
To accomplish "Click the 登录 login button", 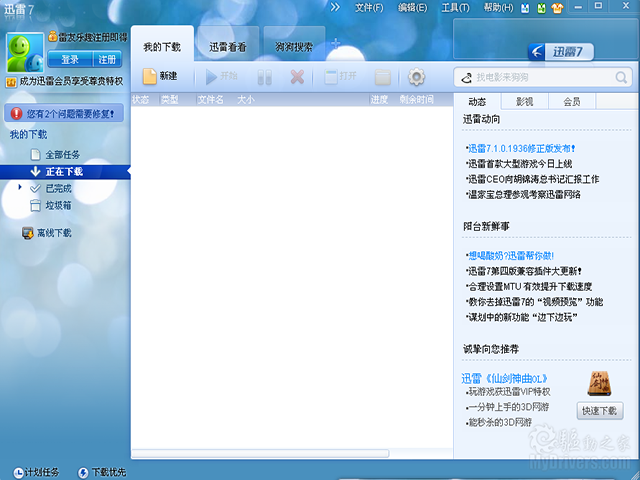I will [70, 59].
